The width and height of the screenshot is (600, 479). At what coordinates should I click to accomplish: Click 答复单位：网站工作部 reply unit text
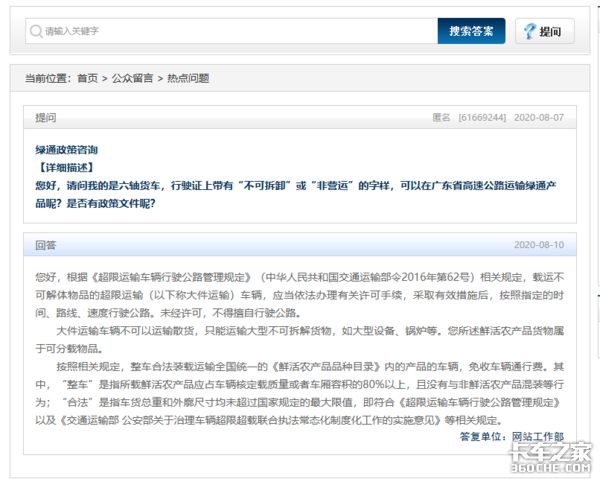click(512, 436)
